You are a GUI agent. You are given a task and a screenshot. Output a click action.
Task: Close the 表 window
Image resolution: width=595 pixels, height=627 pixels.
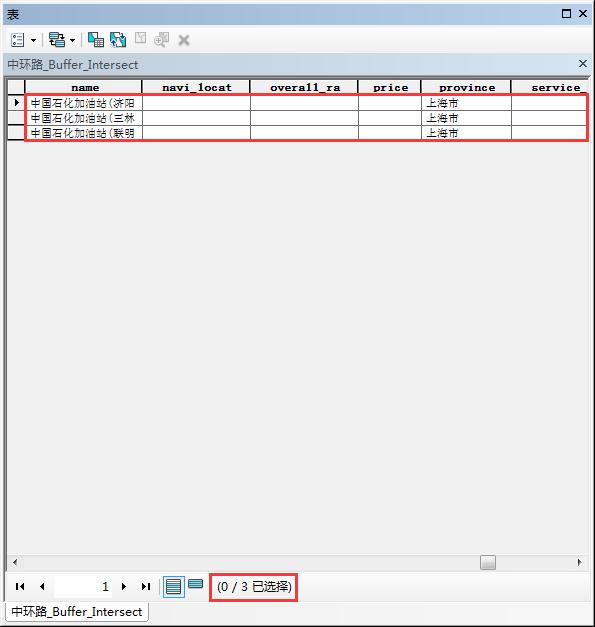583,14
